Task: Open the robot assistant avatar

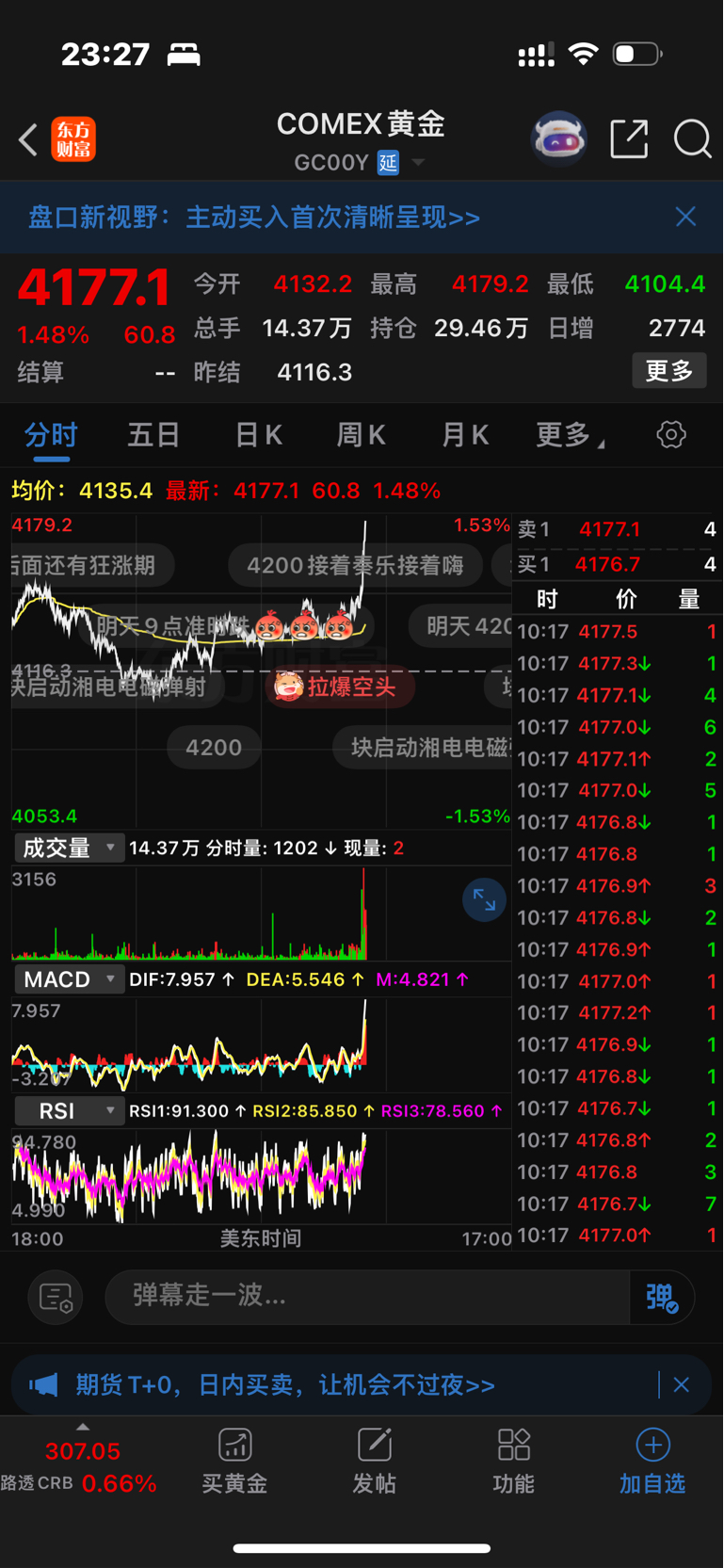Action: click(x=559, y=139)
